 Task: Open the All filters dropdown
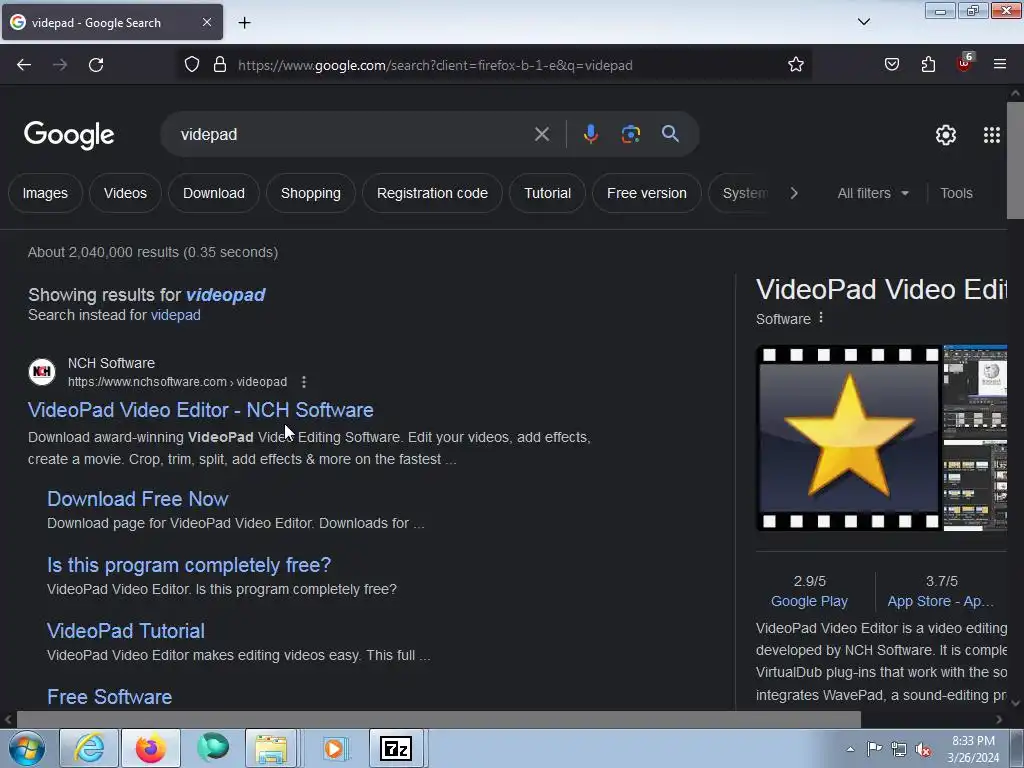click(x=873, y=193)
